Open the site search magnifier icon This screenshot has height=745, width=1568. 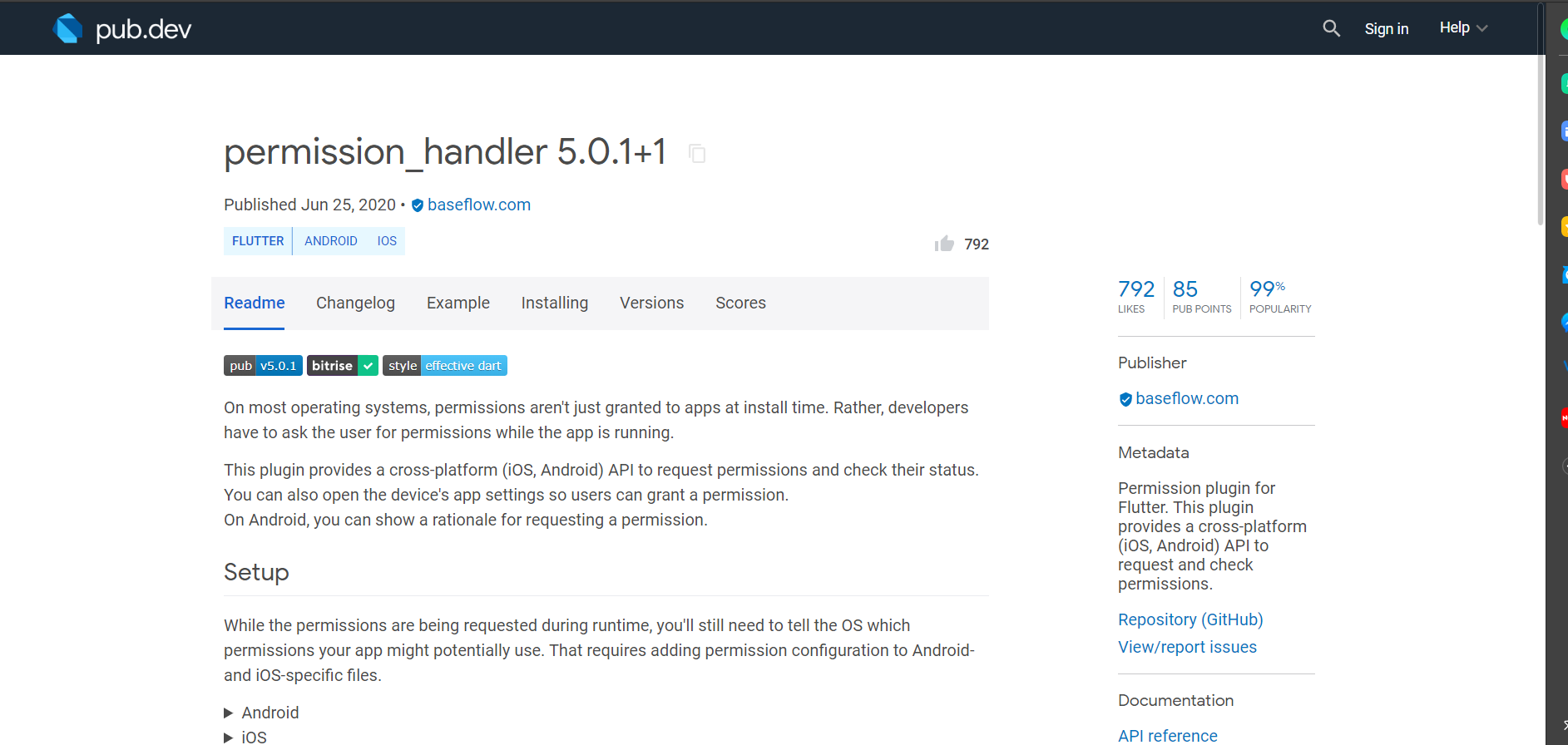click(x=1331, y=28)
